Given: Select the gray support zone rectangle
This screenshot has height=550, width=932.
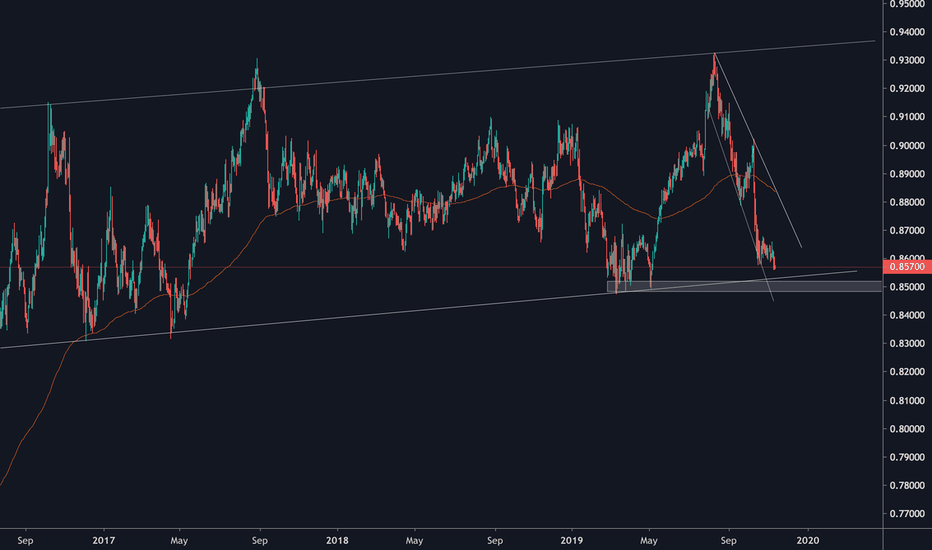Looking at the screenshot, I should click(744, 287).
